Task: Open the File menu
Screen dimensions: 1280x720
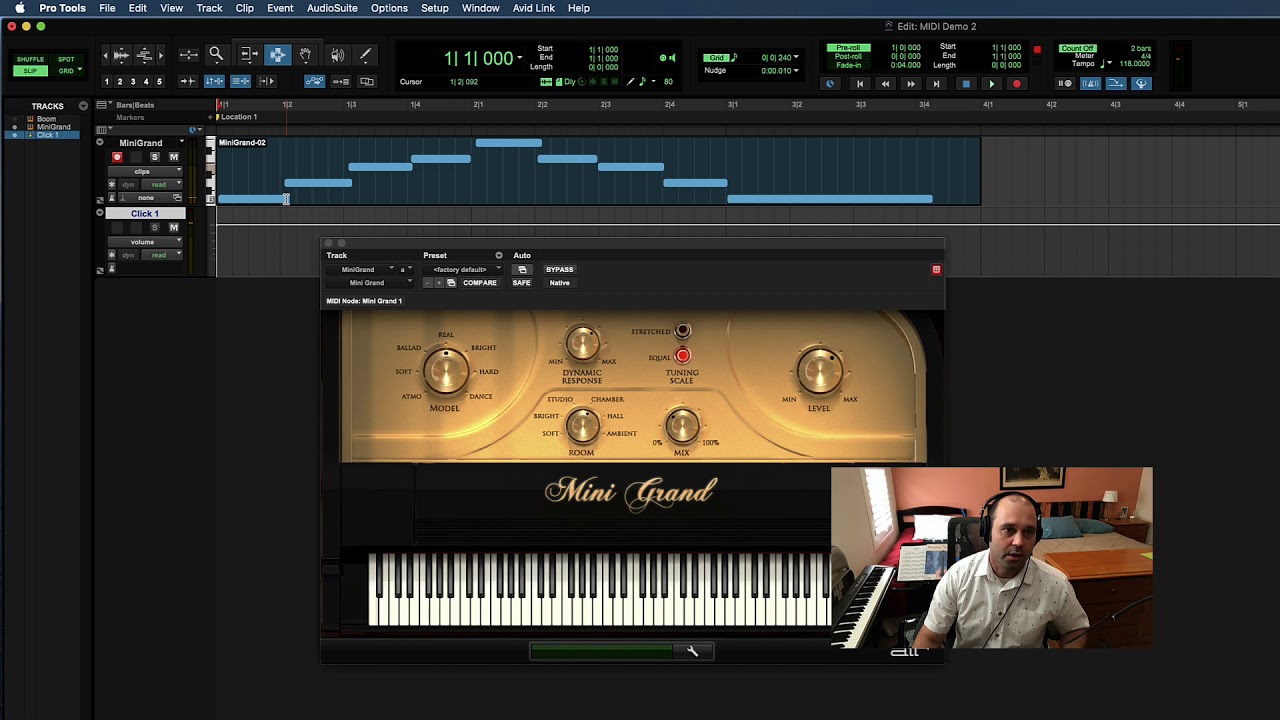Action: click(107, 8)
